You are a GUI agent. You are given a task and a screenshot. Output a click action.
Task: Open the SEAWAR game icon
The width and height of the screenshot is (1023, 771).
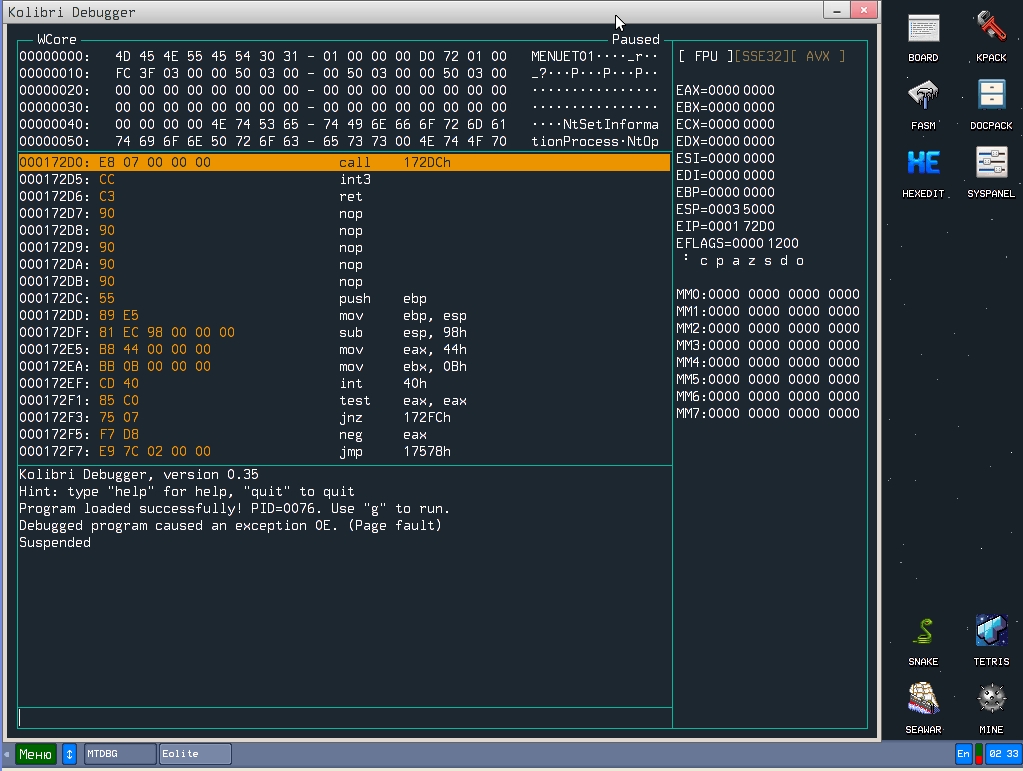click(923, 700)
